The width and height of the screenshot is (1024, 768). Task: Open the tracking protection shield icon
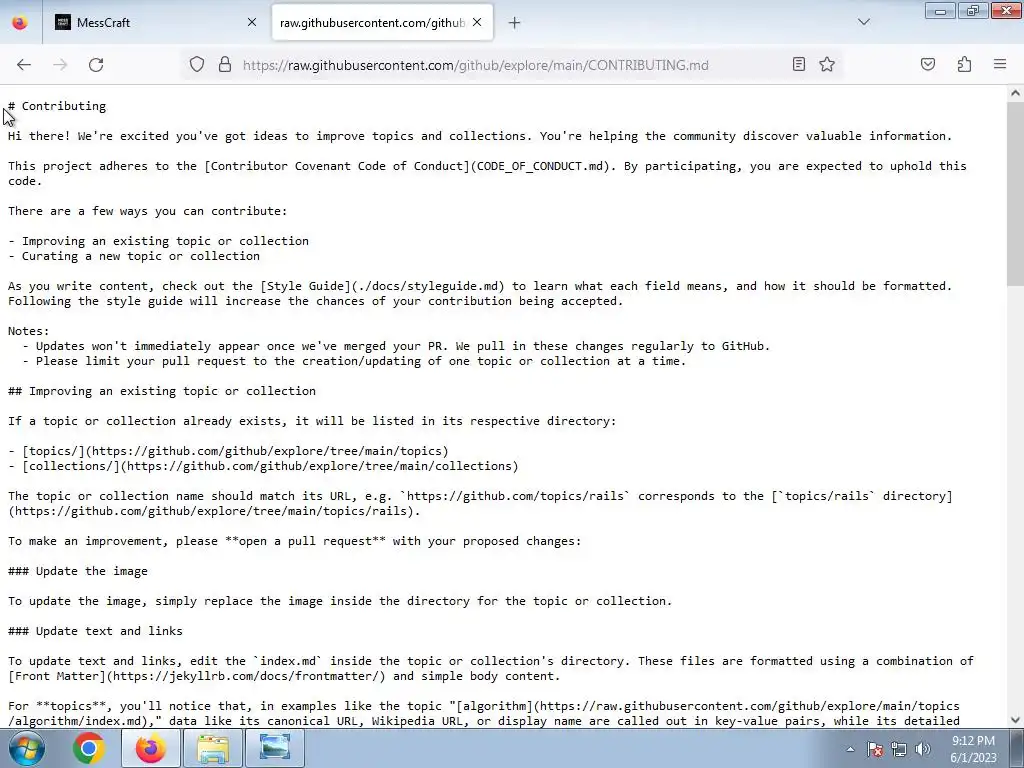197,65
